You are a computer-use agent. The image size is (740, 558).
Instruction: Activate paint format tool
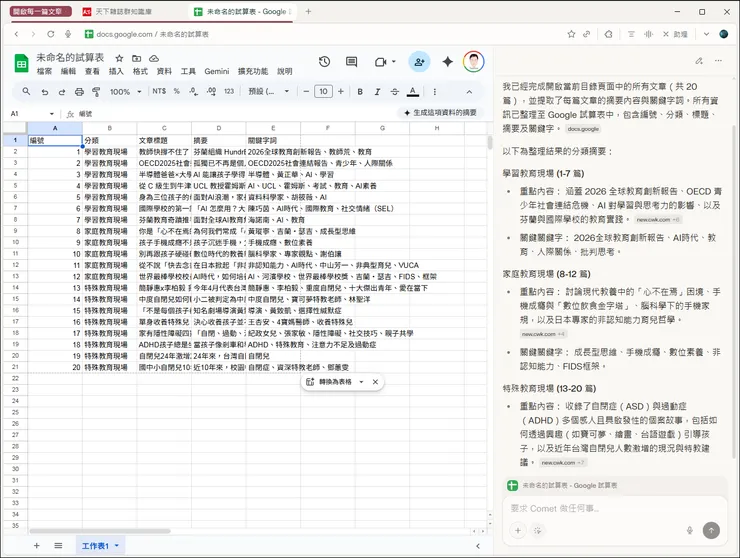(x=96, y=92)
